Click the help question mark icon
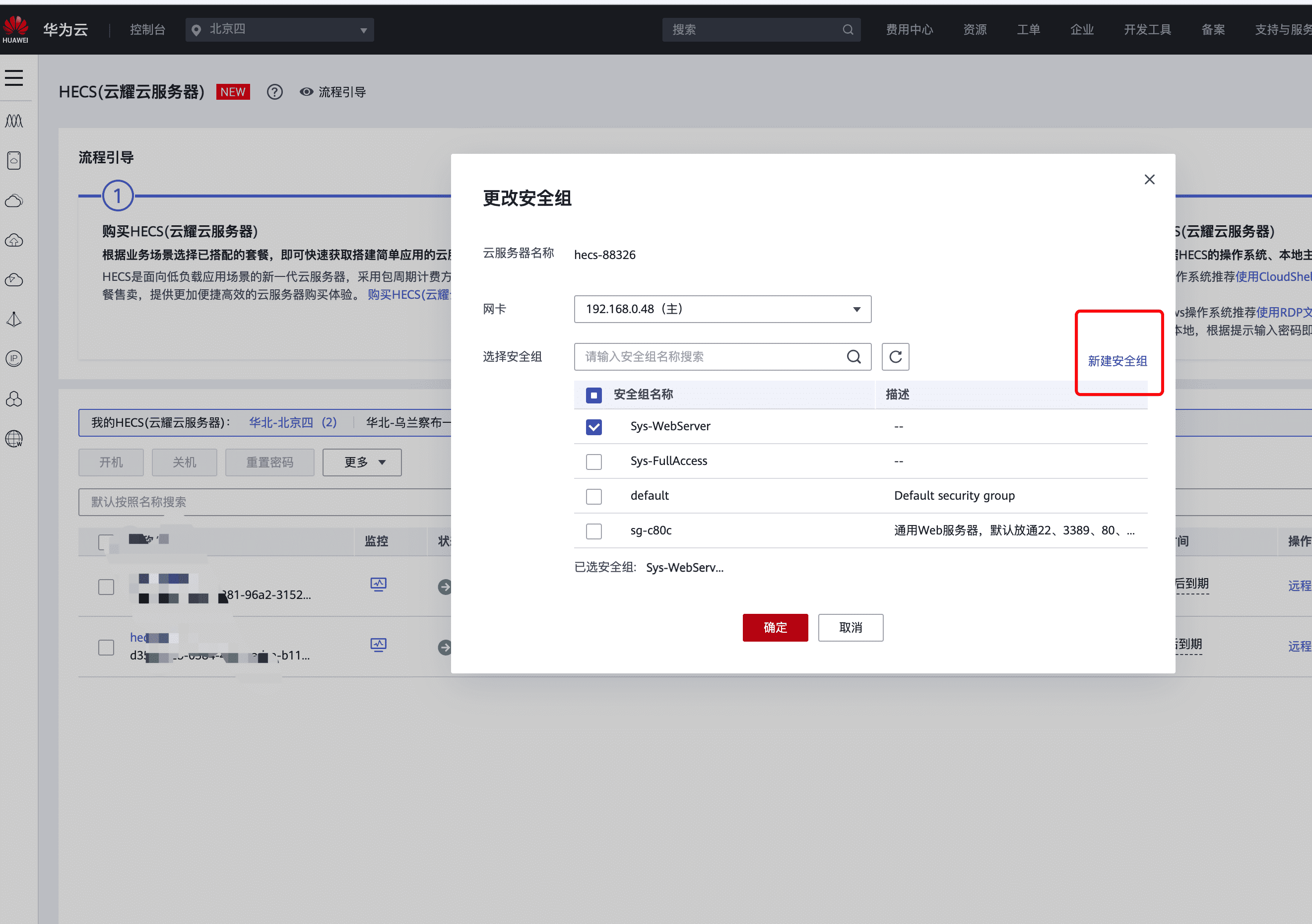Image resolution: width=1312 pixels, height=924 pixels. pos(274,92)
